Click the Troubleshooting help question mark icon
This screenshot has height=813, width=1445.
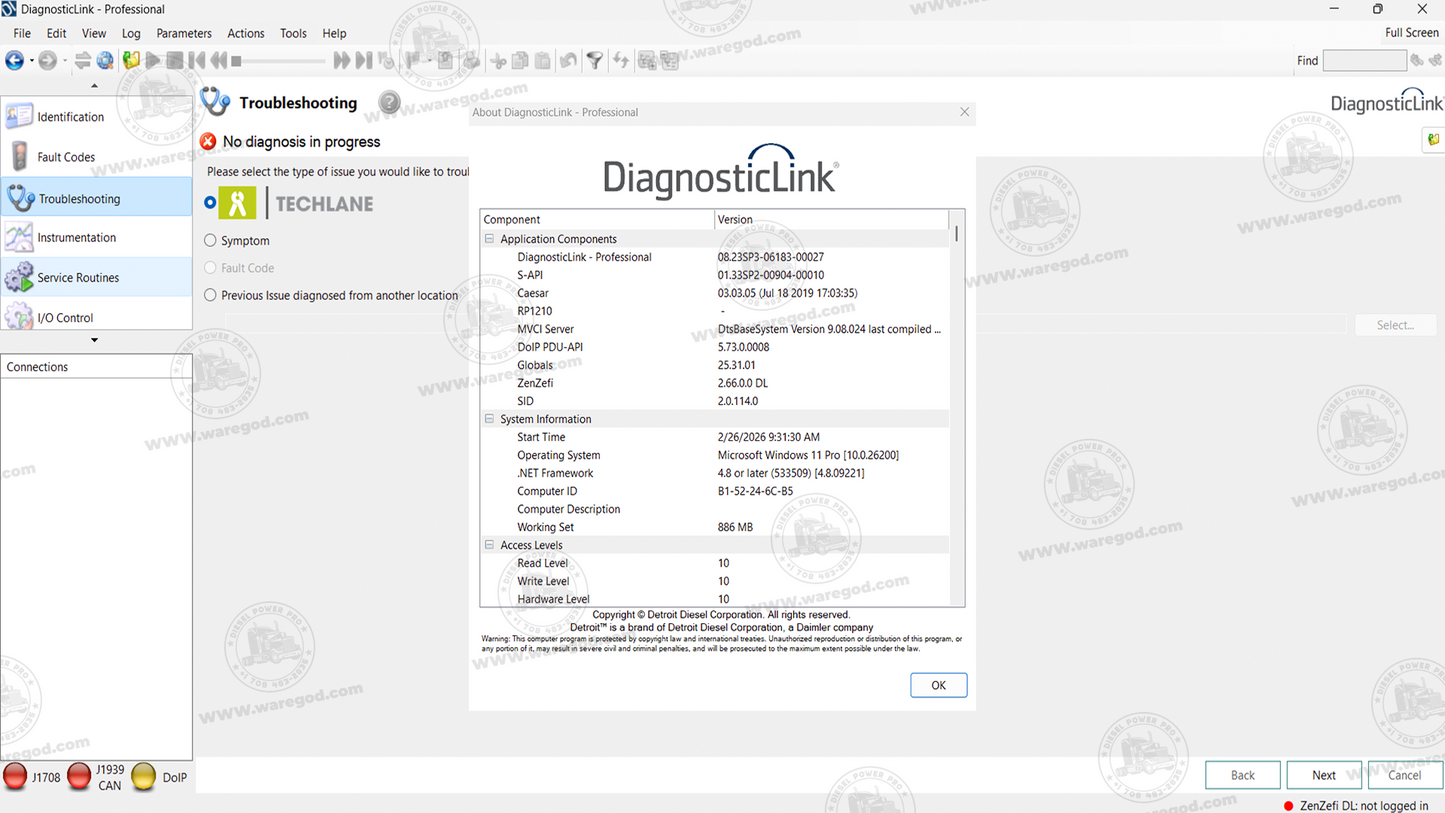(388, 101)
